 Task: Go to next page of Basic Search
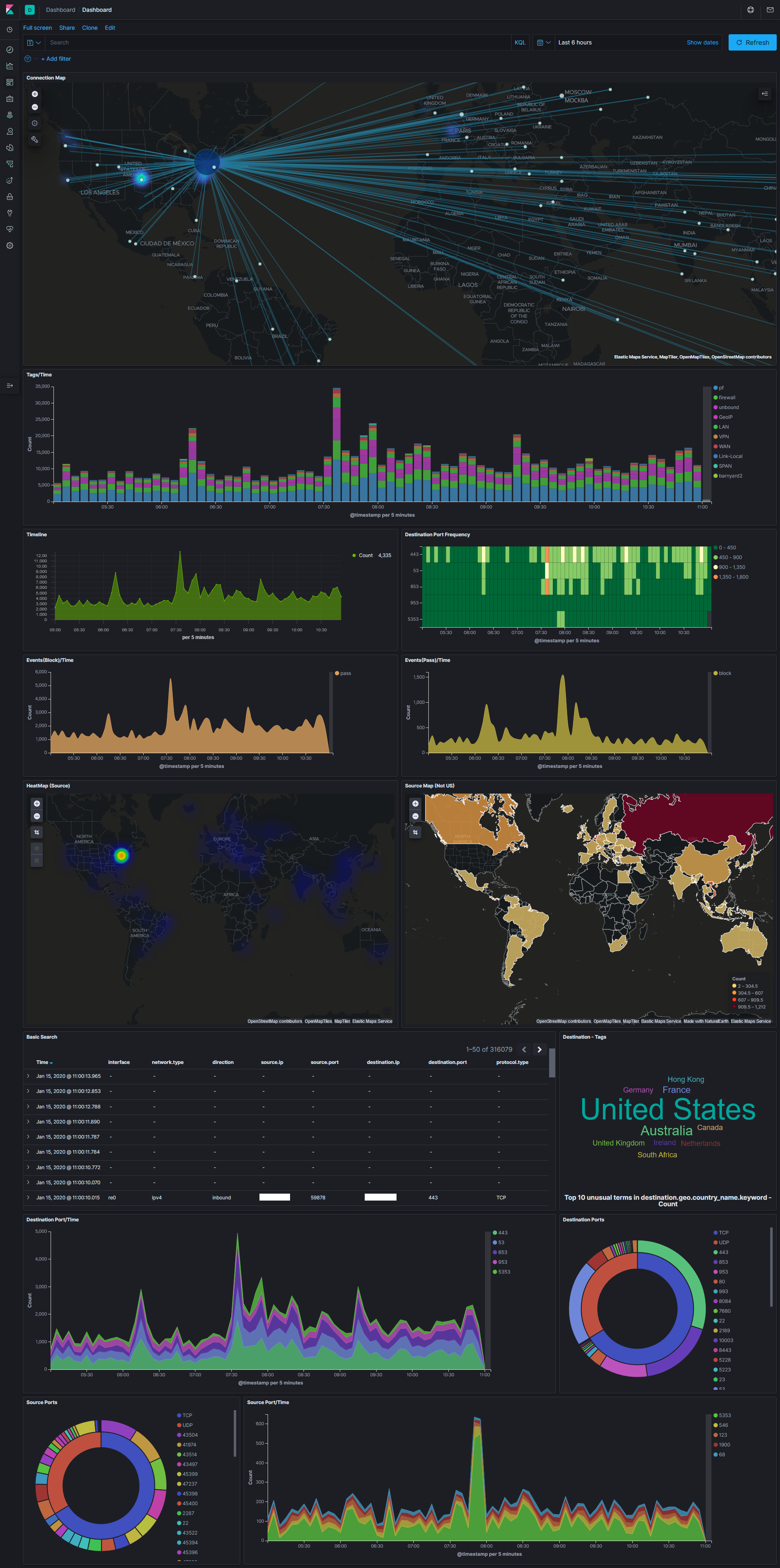pyautogui.click(x=539, y=1049)
